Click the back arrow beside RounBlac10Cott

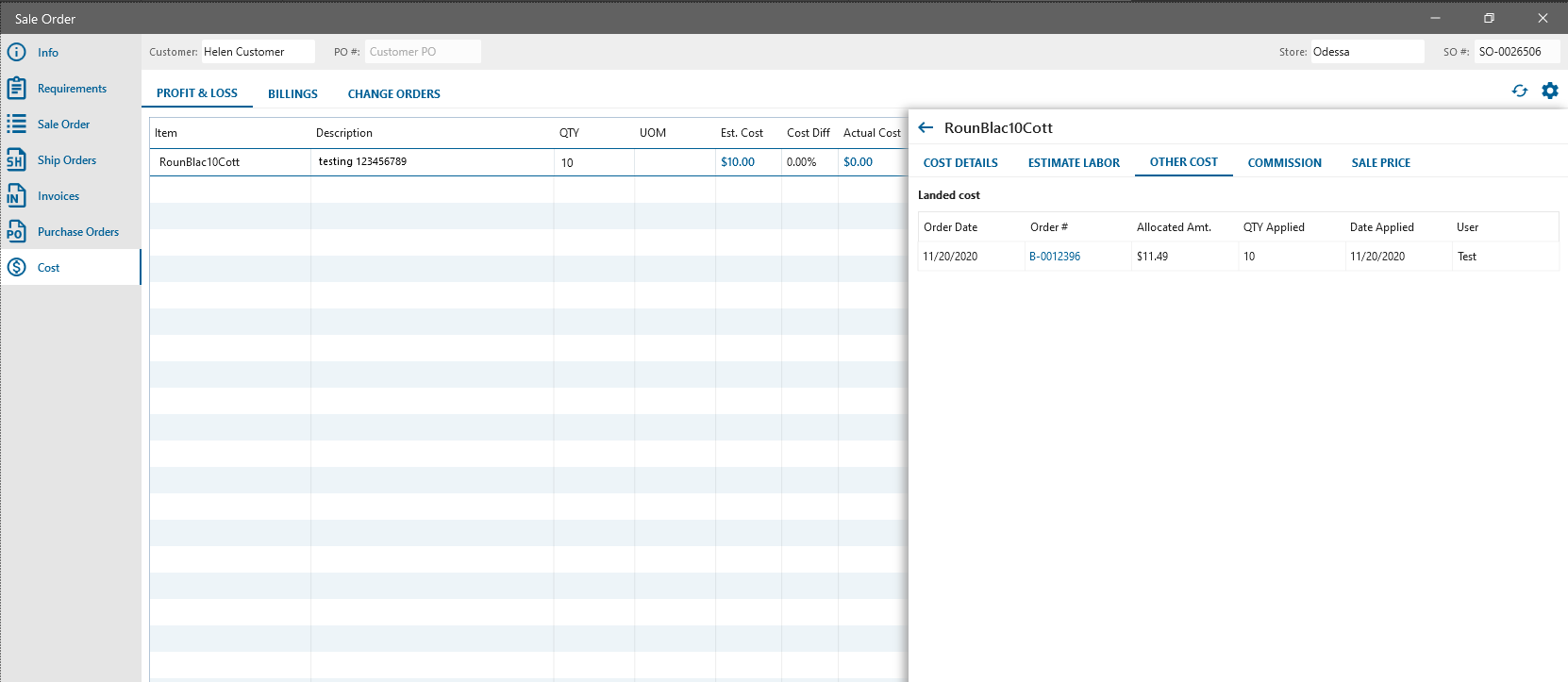click(x=926, y=127)
